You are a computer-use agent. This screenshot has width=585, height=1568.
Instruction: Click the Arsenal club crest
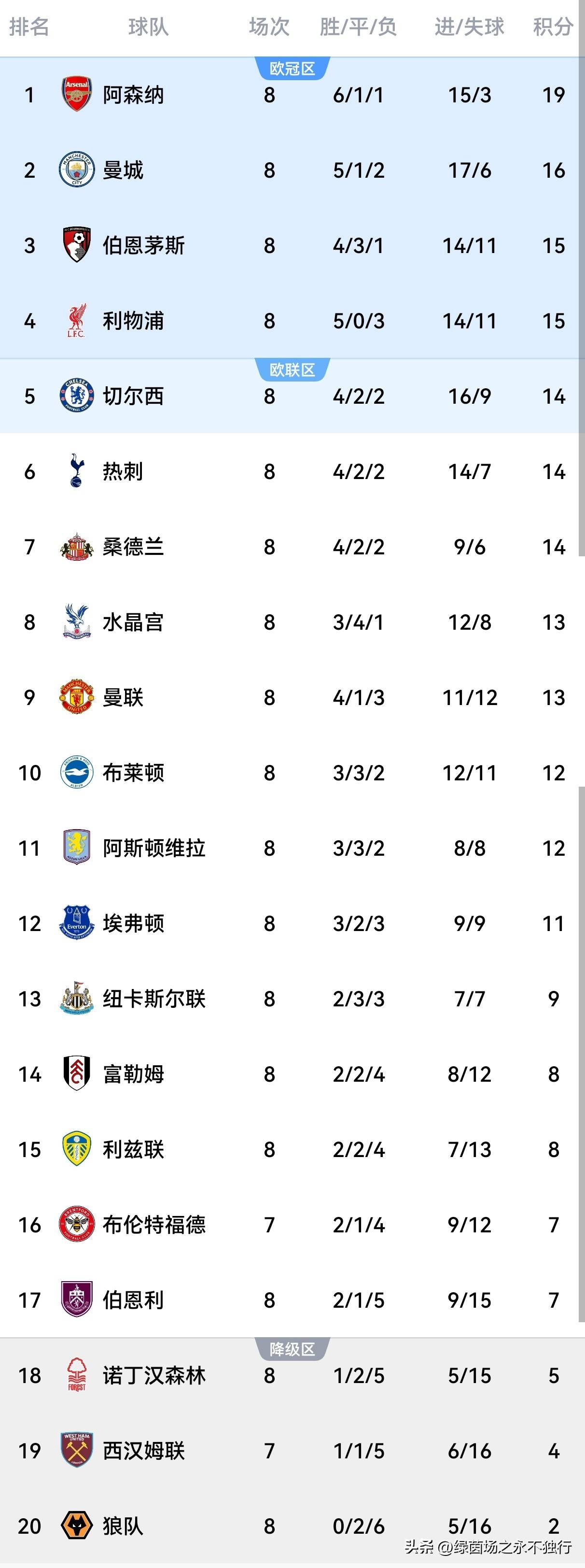click(77, 95)
